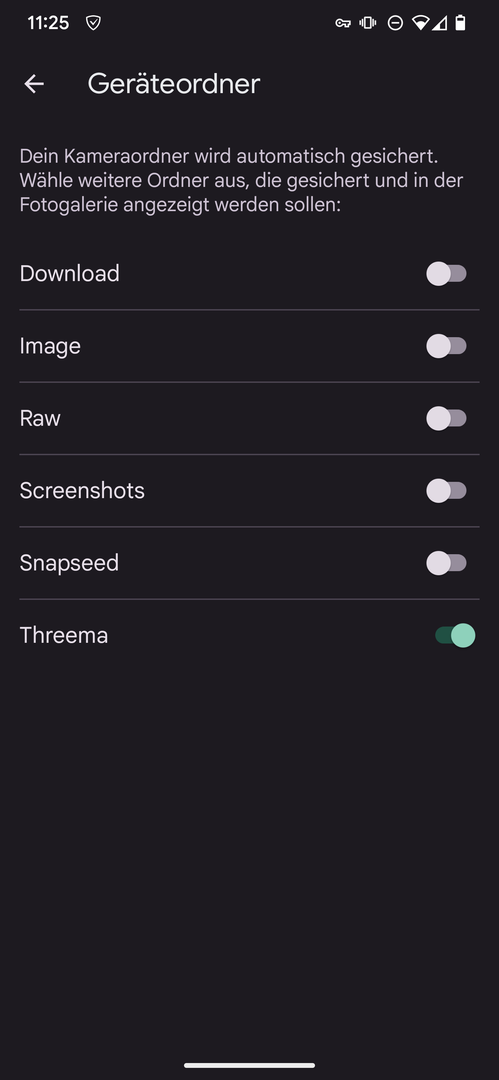The height and width of the screenshot is (1080, 499).
Task: Tap the battery status icon
Action: pos(460,23)
